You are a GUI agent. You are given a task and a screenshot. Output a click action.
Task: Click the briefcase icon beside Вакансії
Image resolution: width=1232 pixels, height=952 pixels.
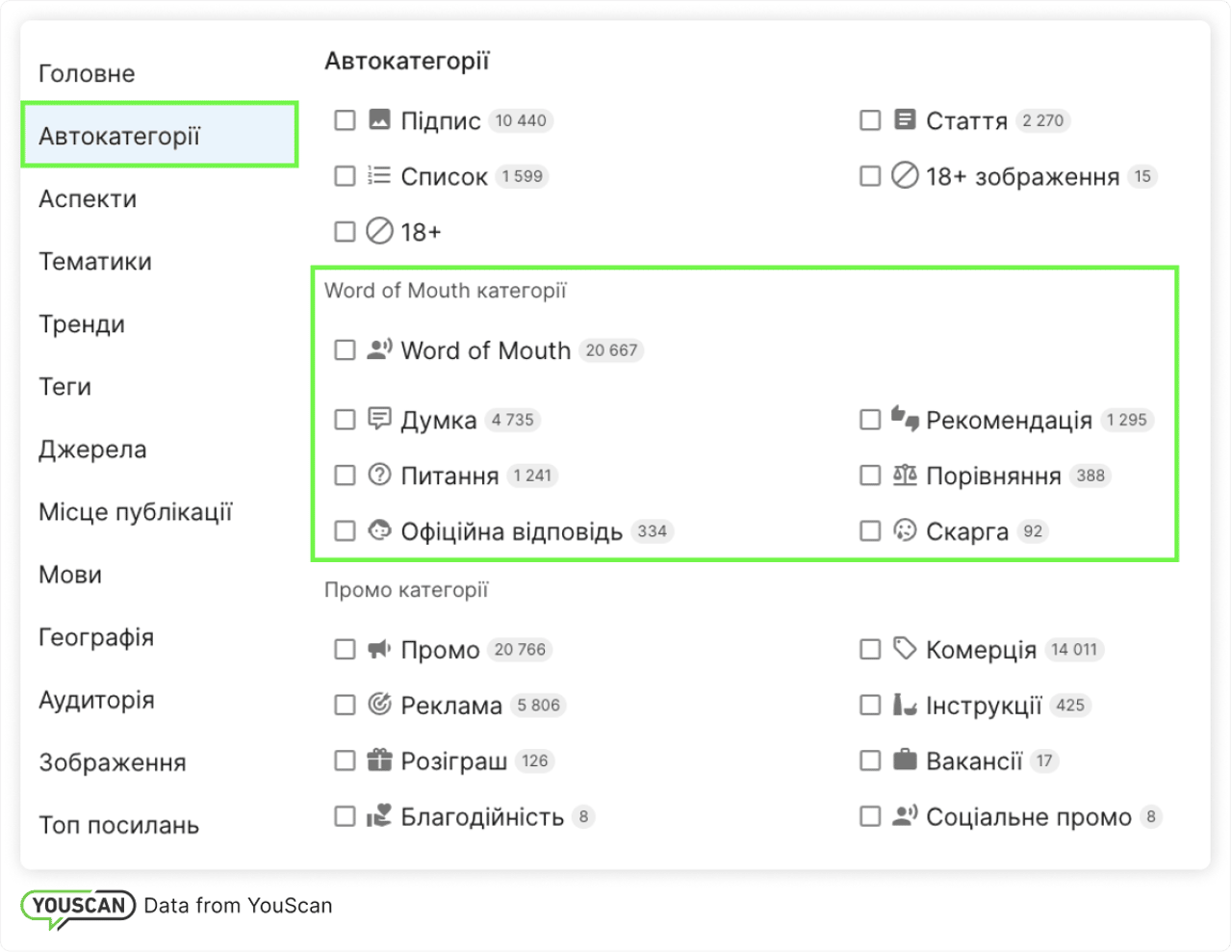(x=905, y=760)
